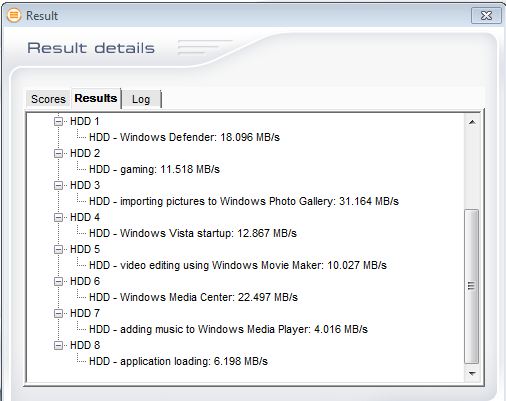Collapse the HDD 6 node
Screen dimensions: 506x401
point(58,281)
